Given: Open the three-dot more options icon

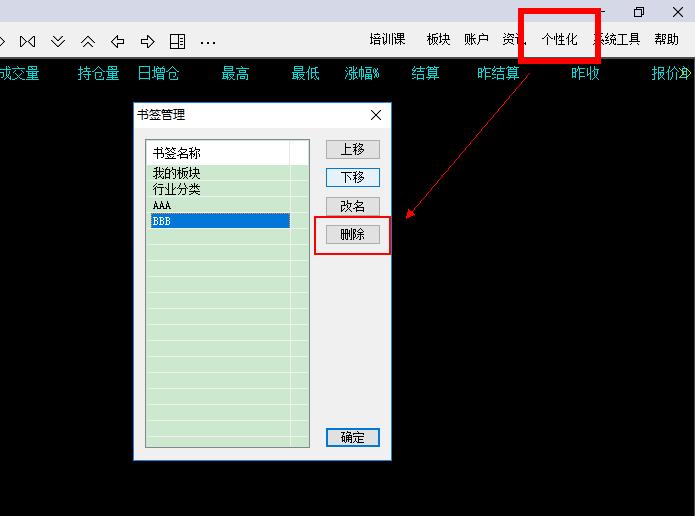Looking at the screenshot, I should coord(208,42).
